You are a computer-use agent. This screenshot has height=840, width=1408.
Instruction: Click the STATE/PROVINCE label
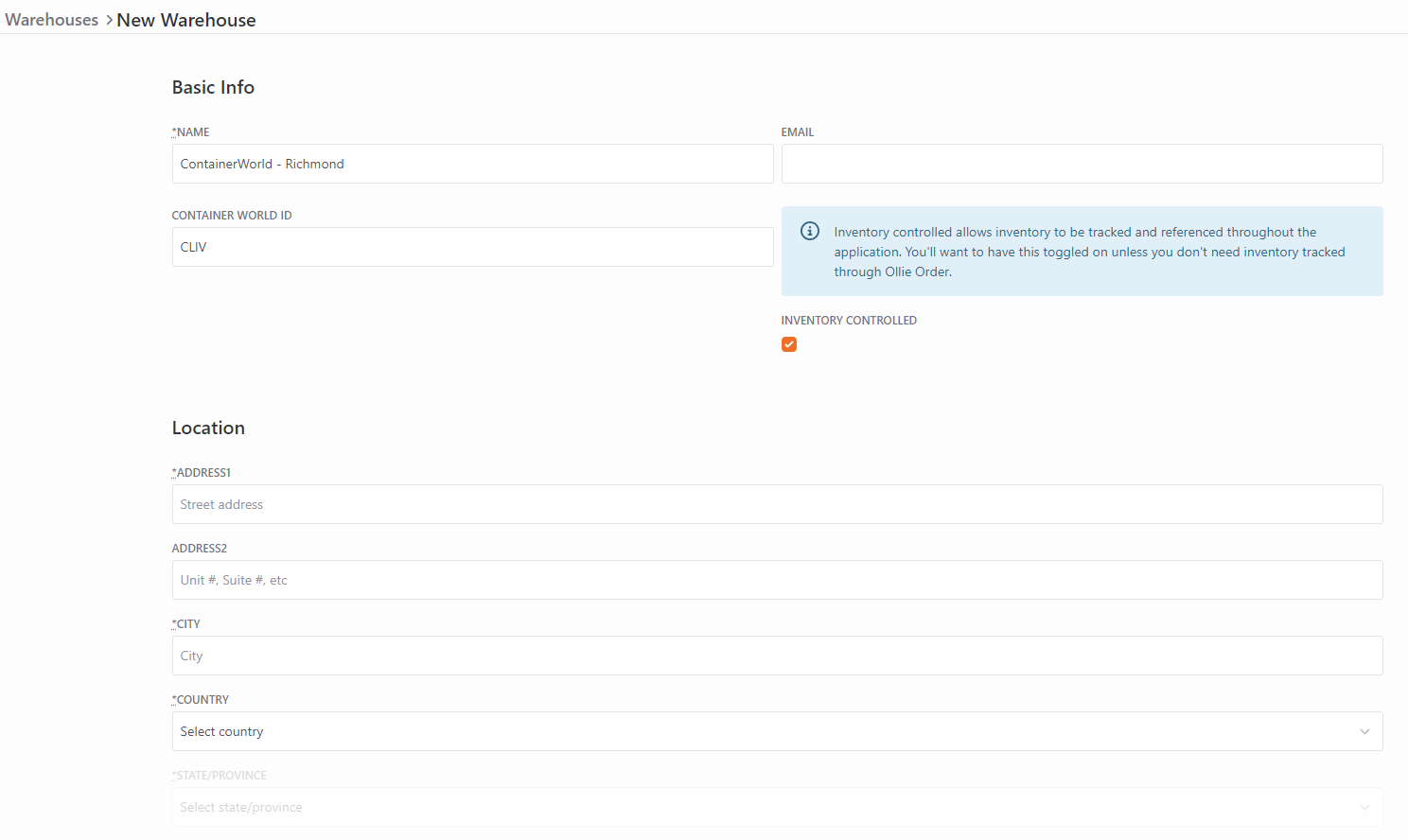point(220,776)
